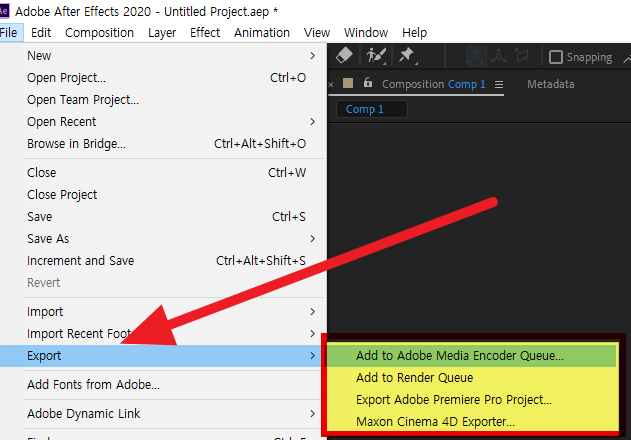Click the World Axis Mode icon
The width and height of the screenshot is (631, 440).
(499, 56)
